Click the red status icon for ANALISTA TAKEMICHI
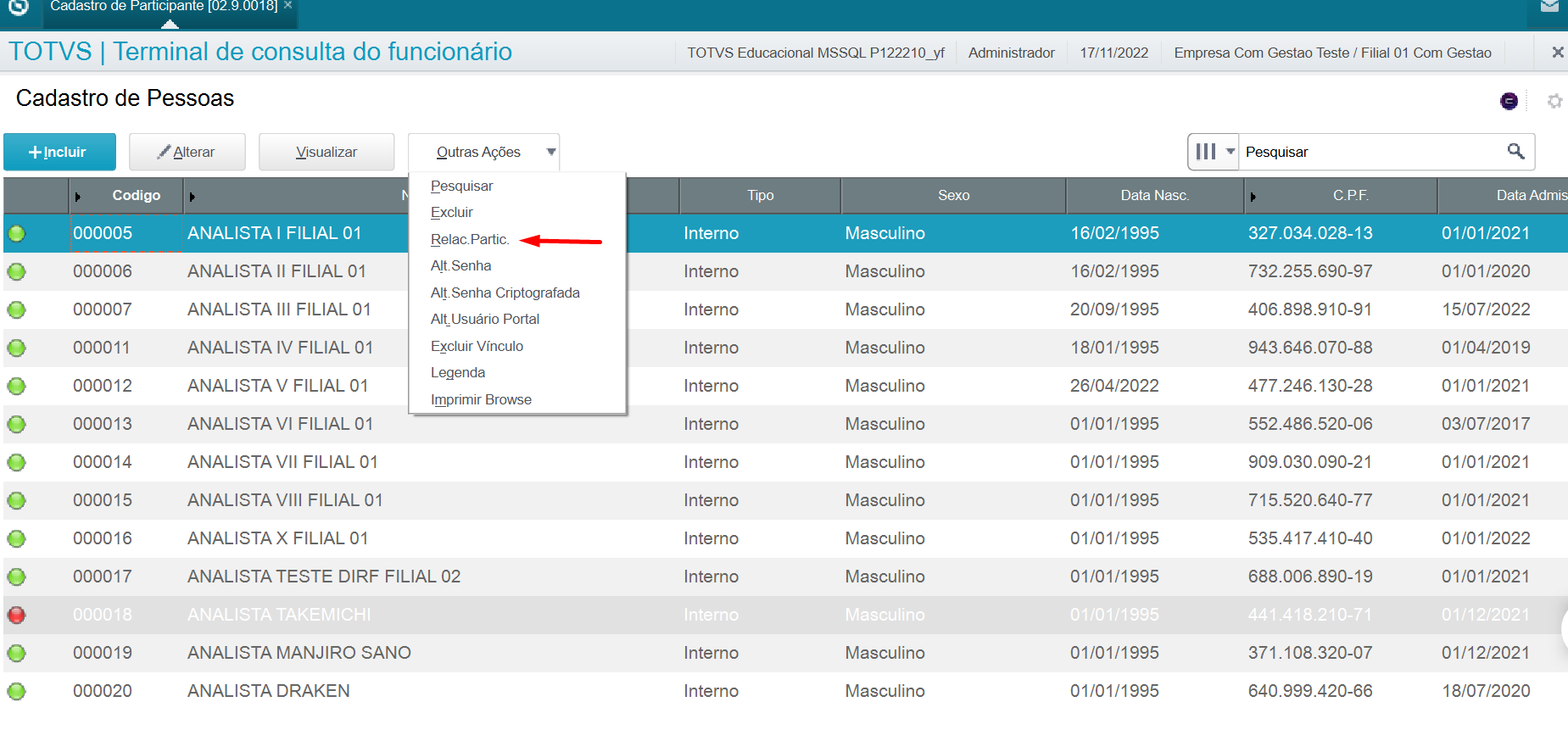 click(16, 615)
